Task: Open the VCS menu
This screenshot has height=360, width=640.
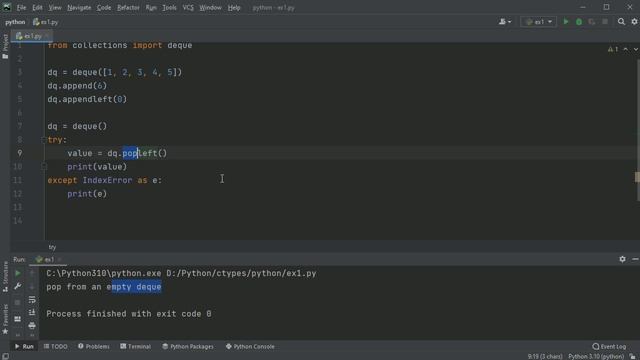Action: click(188, 8)
